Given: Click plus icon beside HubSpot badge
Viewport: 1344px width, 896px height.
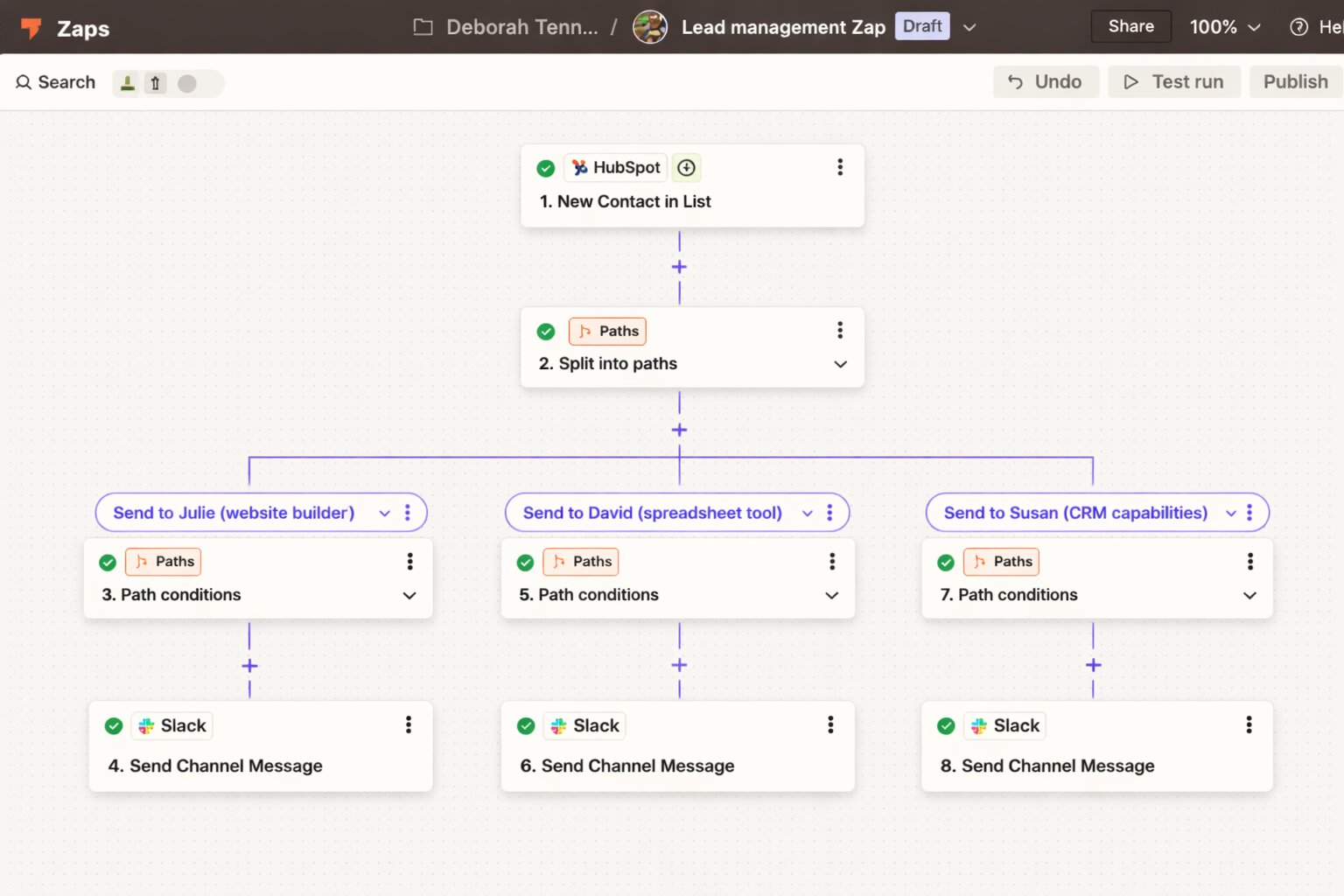Looking at the screenshot, I should (687, 167).
